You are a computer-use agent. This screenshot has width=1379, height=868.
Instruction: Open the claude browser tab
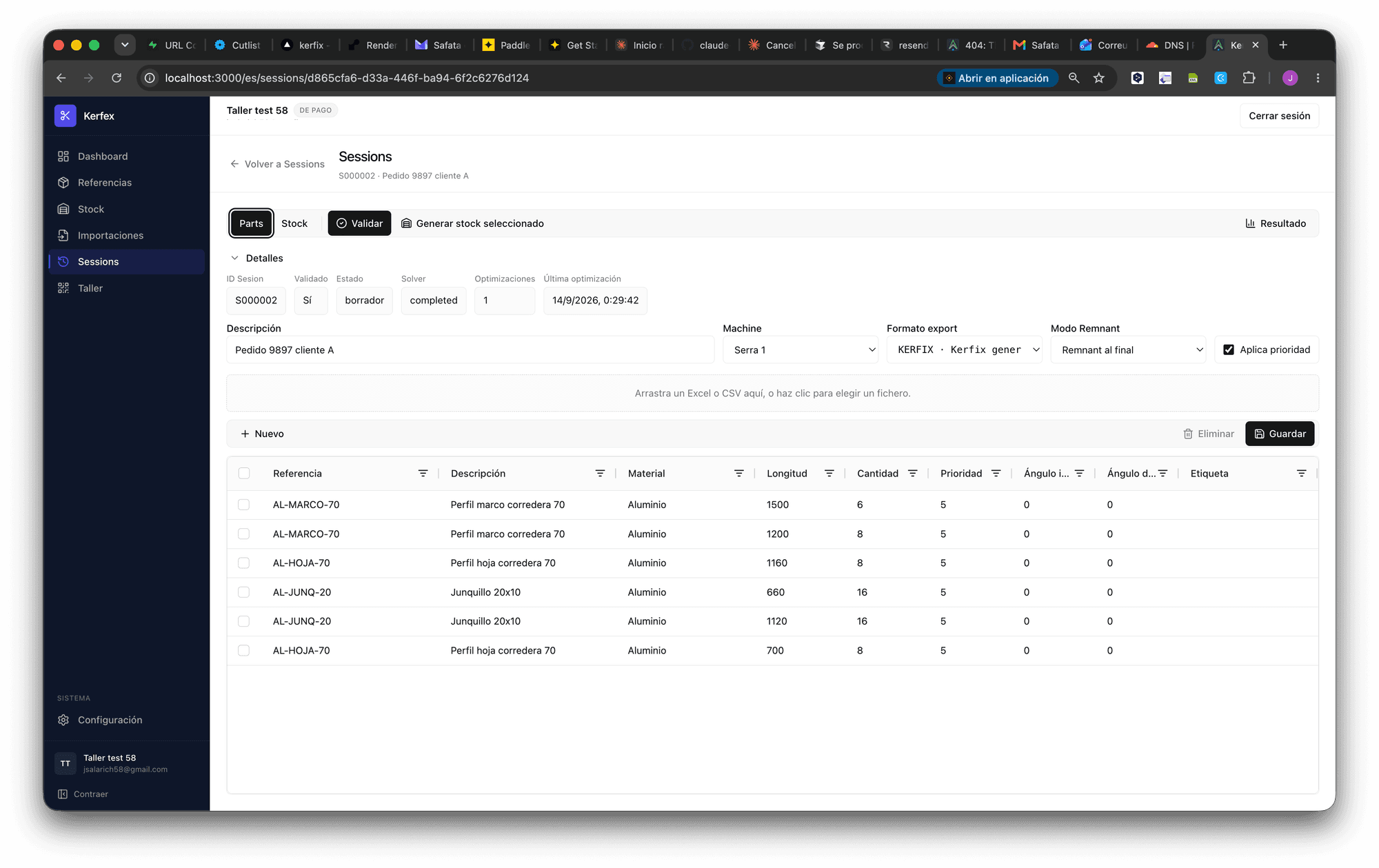707,46
